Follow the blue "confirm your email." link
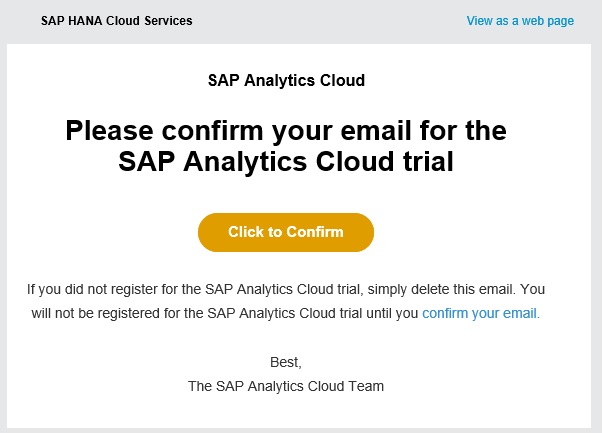Viewport: 603px width, 433px height. pyautogui.click(x=480, y=313)
